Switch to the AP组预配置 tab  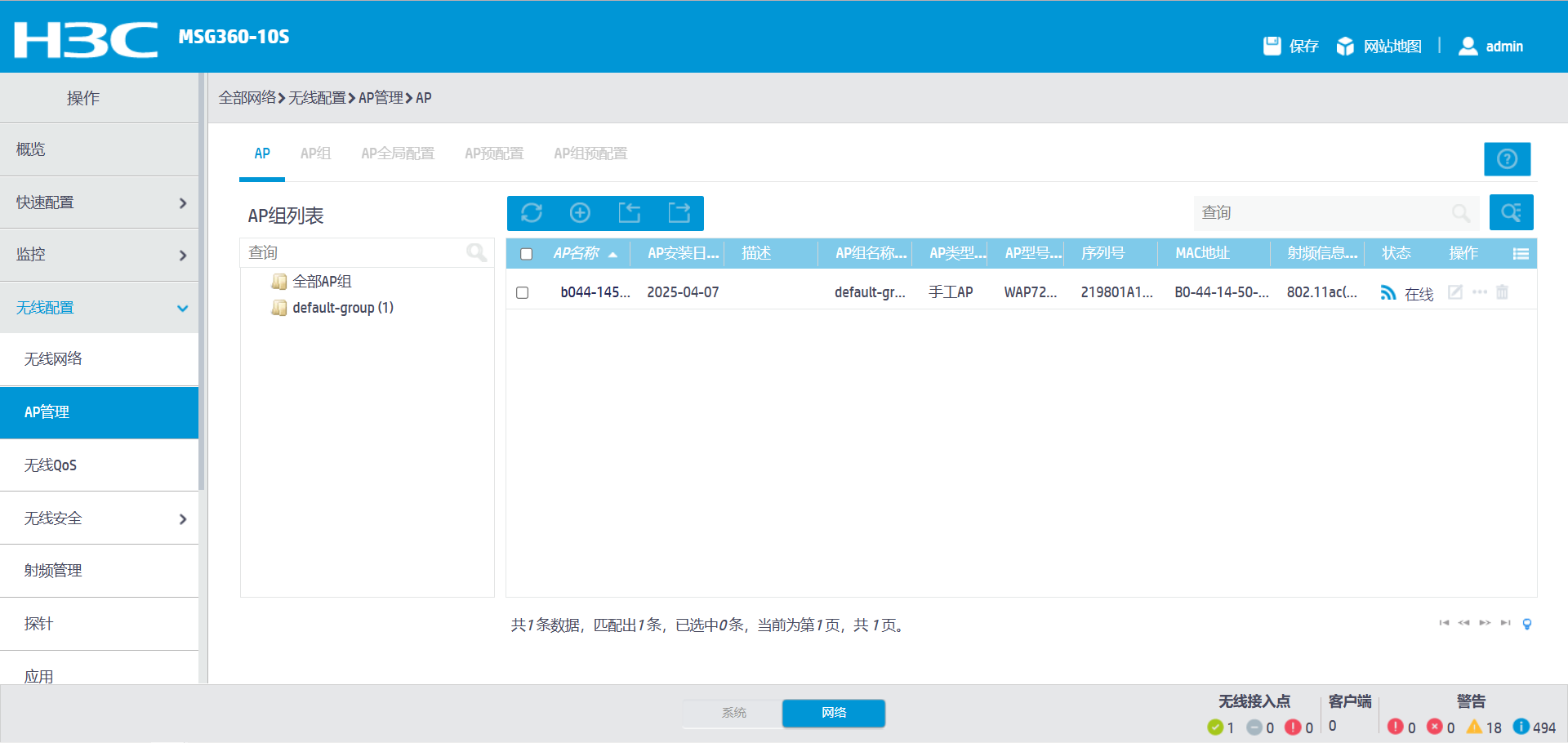(x=590, y=153)
